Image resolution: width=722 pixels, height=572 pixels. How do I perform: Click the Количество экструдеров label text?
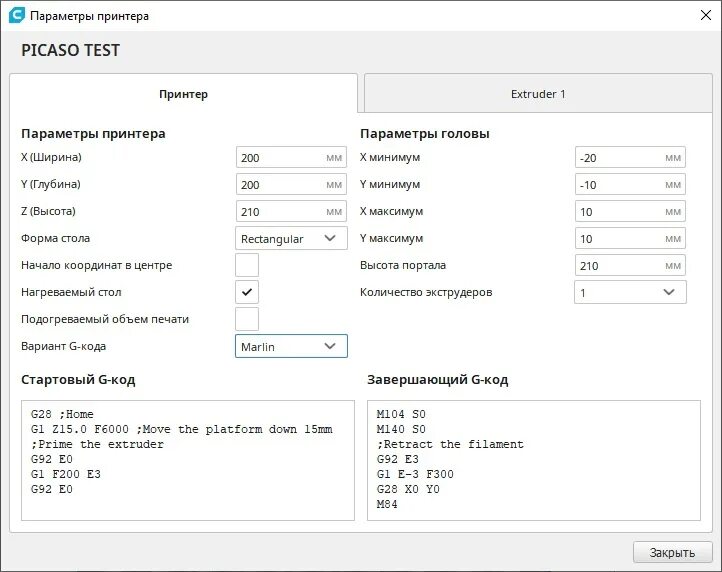click(426, 292)
